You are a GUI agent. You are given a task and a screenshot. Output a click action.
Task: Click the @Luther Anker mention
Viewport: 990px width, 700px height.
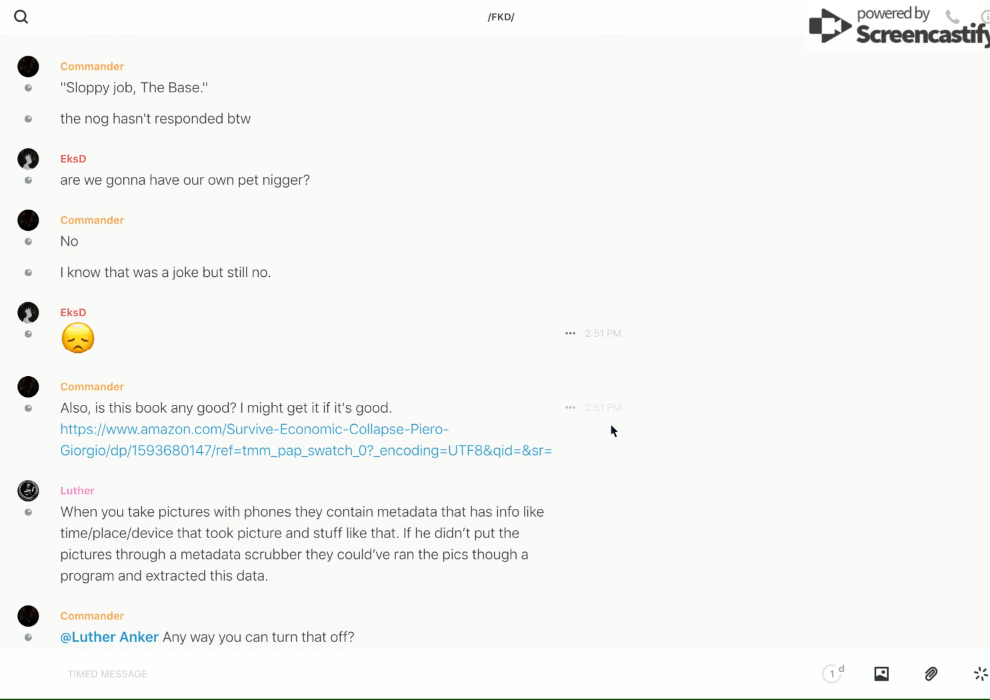click(x=109, y=637)
